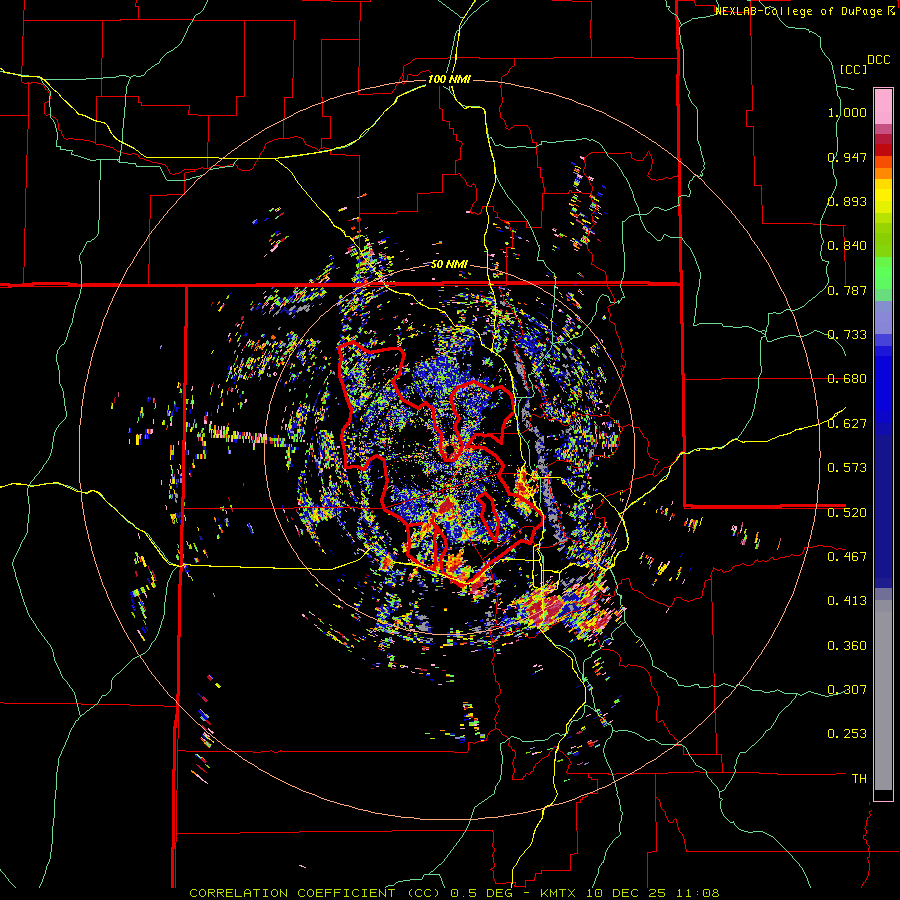Click the CORRELATION COEFFICIENT (CC) caption text
The height and width of the screenshot is (900, 900).
pyautogui.click(x=315, y=893)
